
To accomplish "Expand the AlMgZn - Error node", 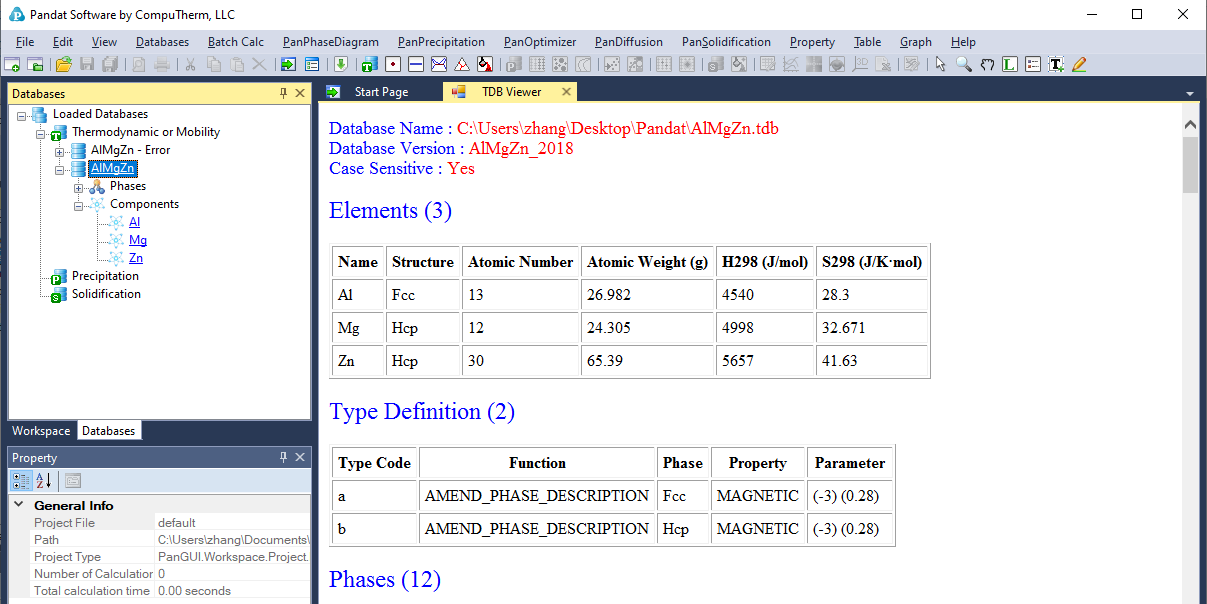I will [x=60, y=150].
